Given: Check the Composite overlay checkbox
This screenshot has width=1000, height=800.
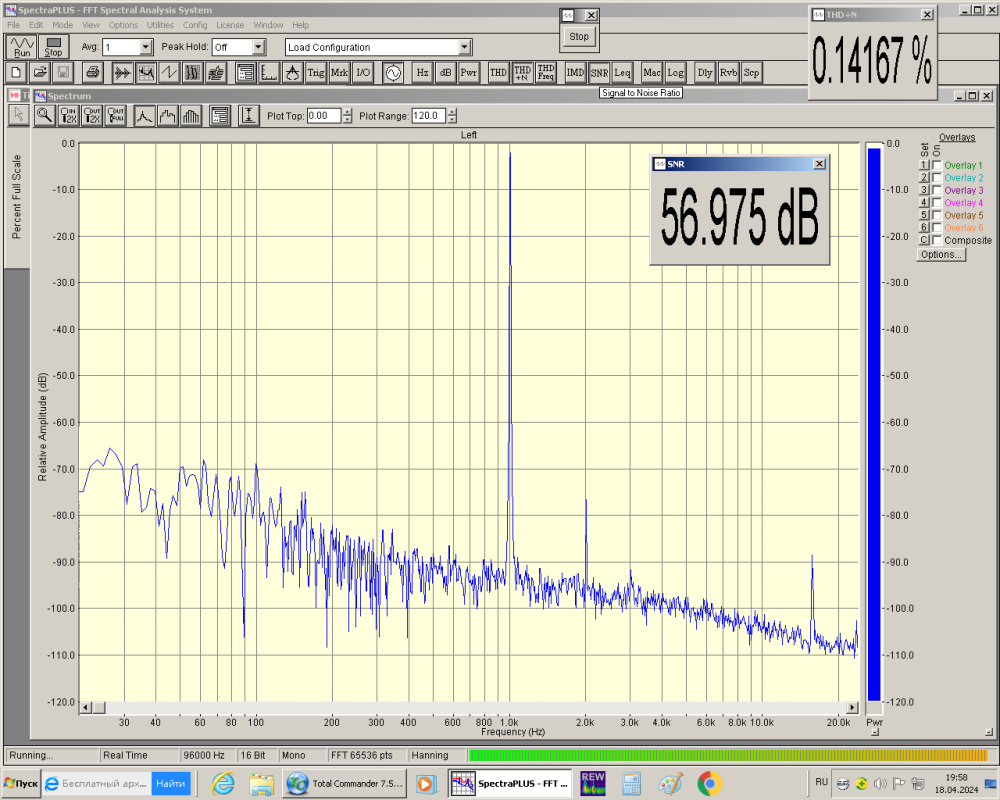Looking at the screenshot, I should (x=937, y=240).
